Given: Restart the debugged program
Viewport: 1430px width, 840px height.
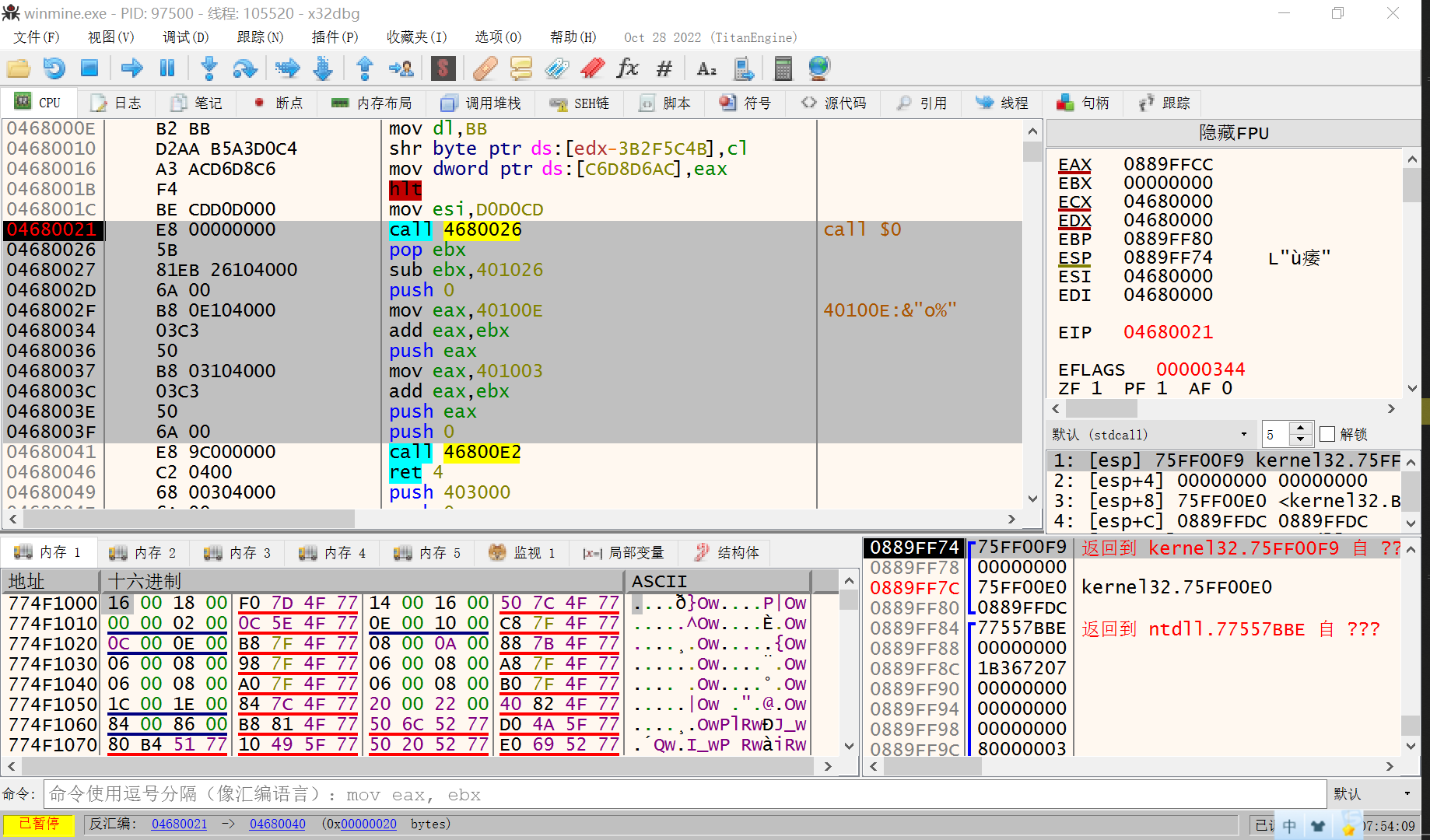Looking at the screenshot, I should pos(54,68).
